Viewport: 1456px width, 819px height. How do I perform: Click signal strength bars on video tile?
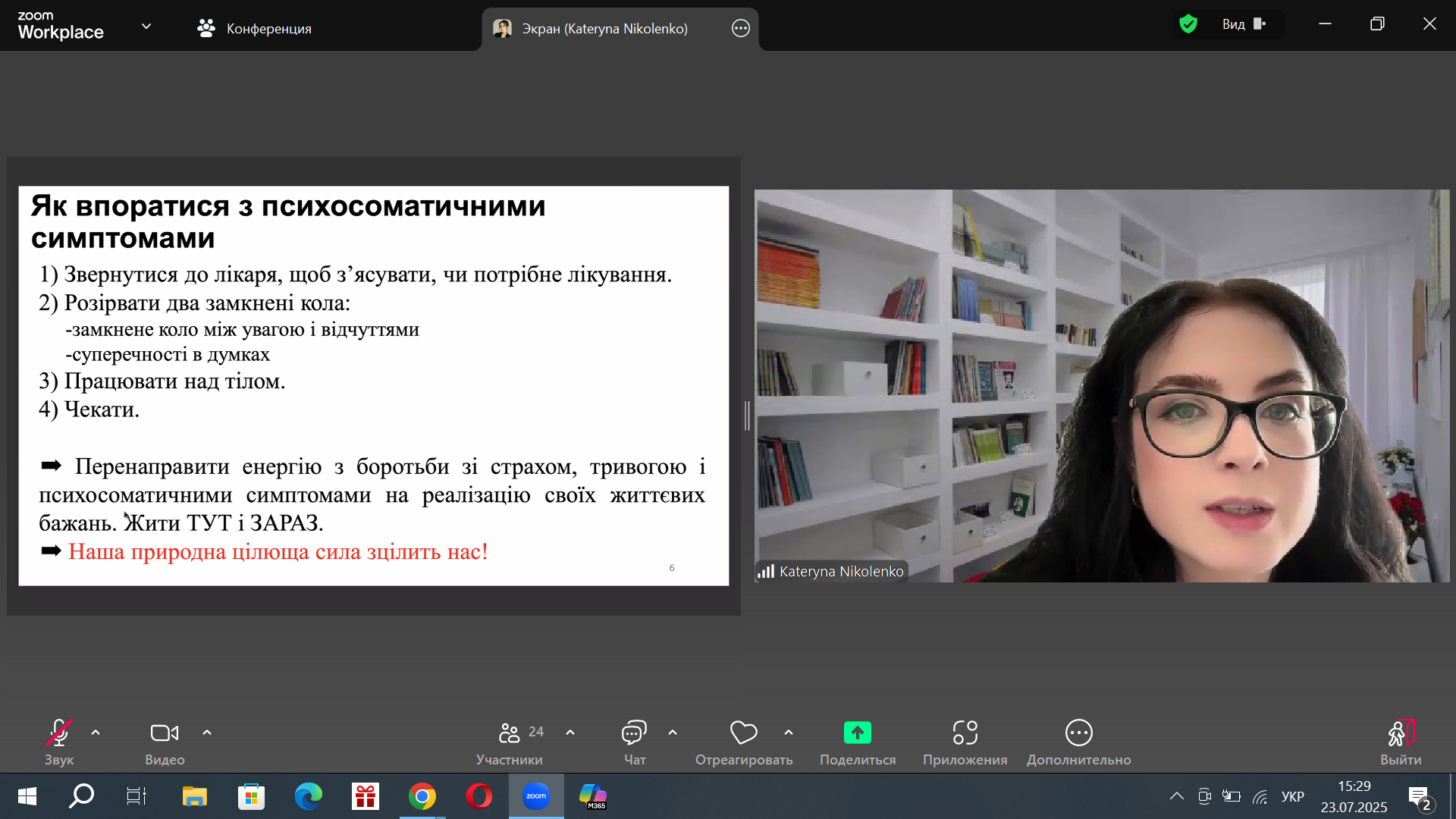766,571
